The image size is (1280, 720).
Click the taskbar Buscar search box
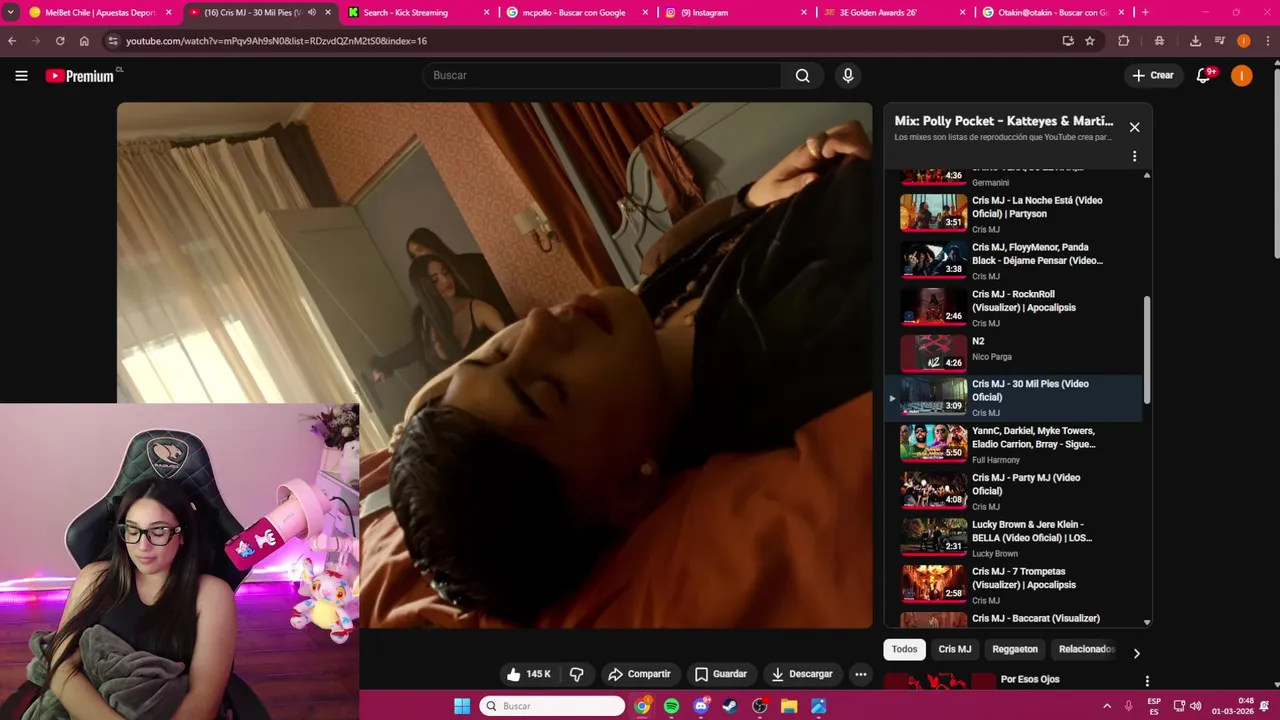(552, 706)
